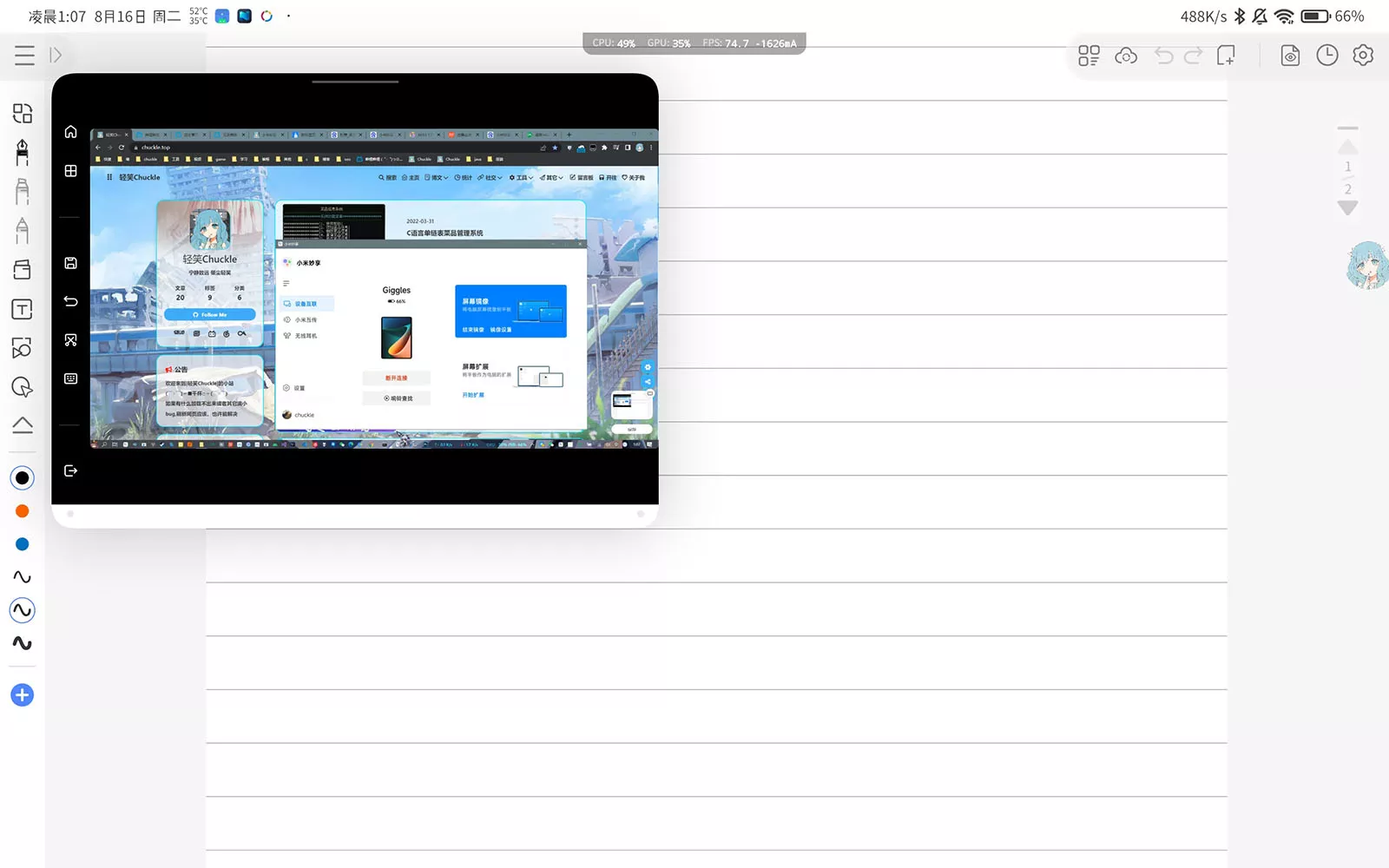Expand the 其它 dropdown in navbar
The image size is (1389, 868).
(x=551, y=177)
